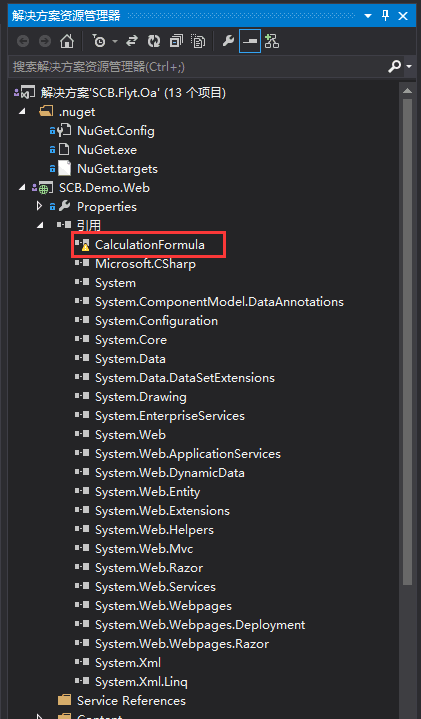Click the Refresh icon in toolbar
This screenshot has height=719, width=421.
click(154, 42)
